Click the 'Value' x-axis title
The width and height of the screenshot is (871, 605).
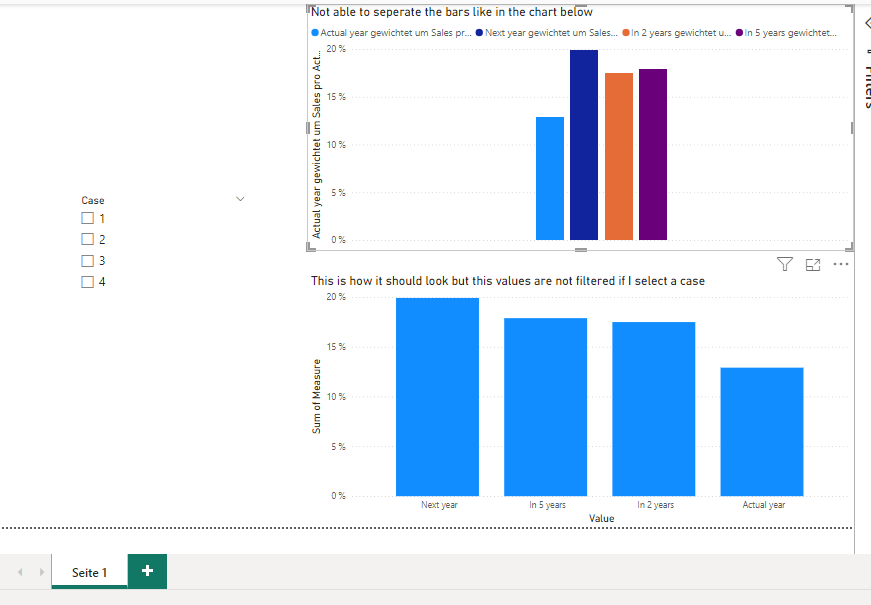point(601,518)
